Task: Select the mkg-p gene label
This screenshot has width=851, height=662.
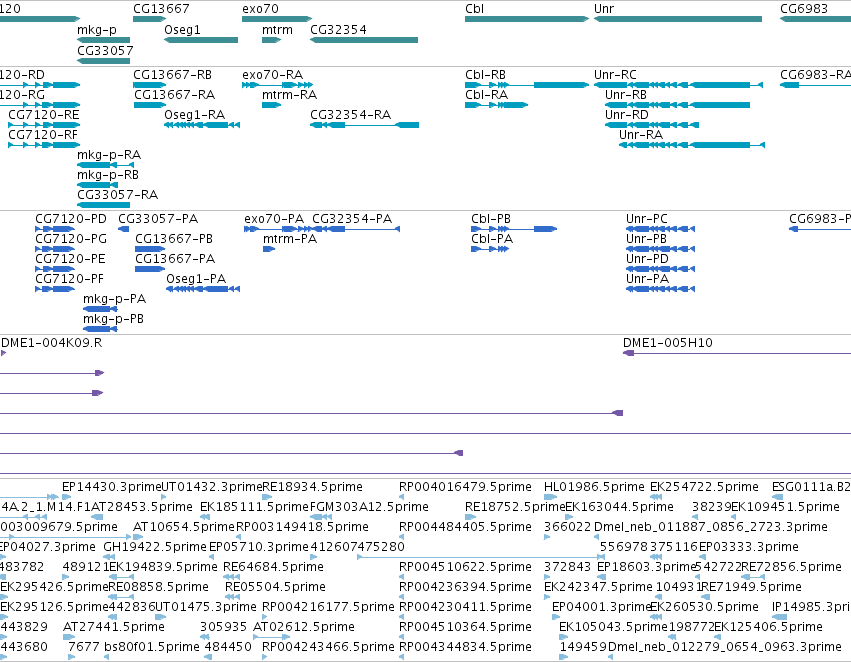Action: pos(97,30)
